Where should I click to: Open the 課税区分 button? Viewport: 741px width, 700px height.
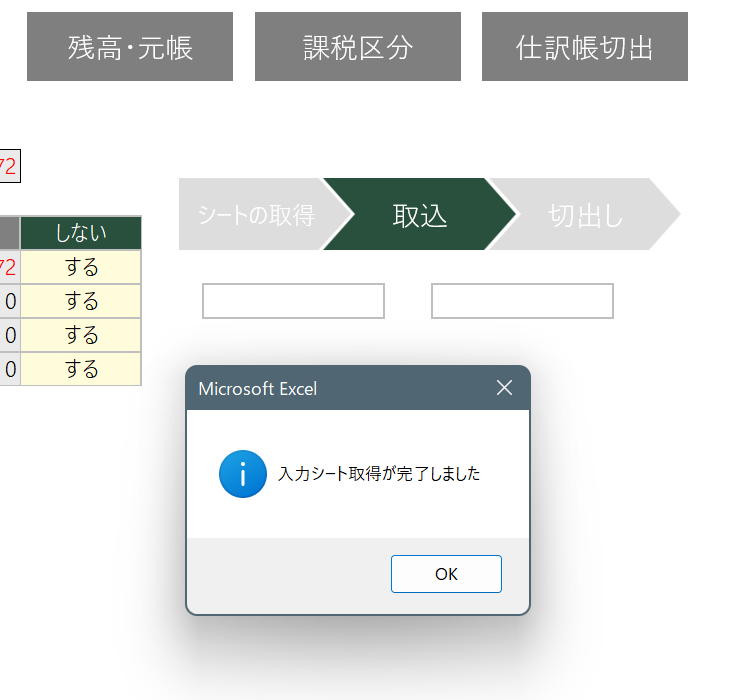(x=358, y=47)
